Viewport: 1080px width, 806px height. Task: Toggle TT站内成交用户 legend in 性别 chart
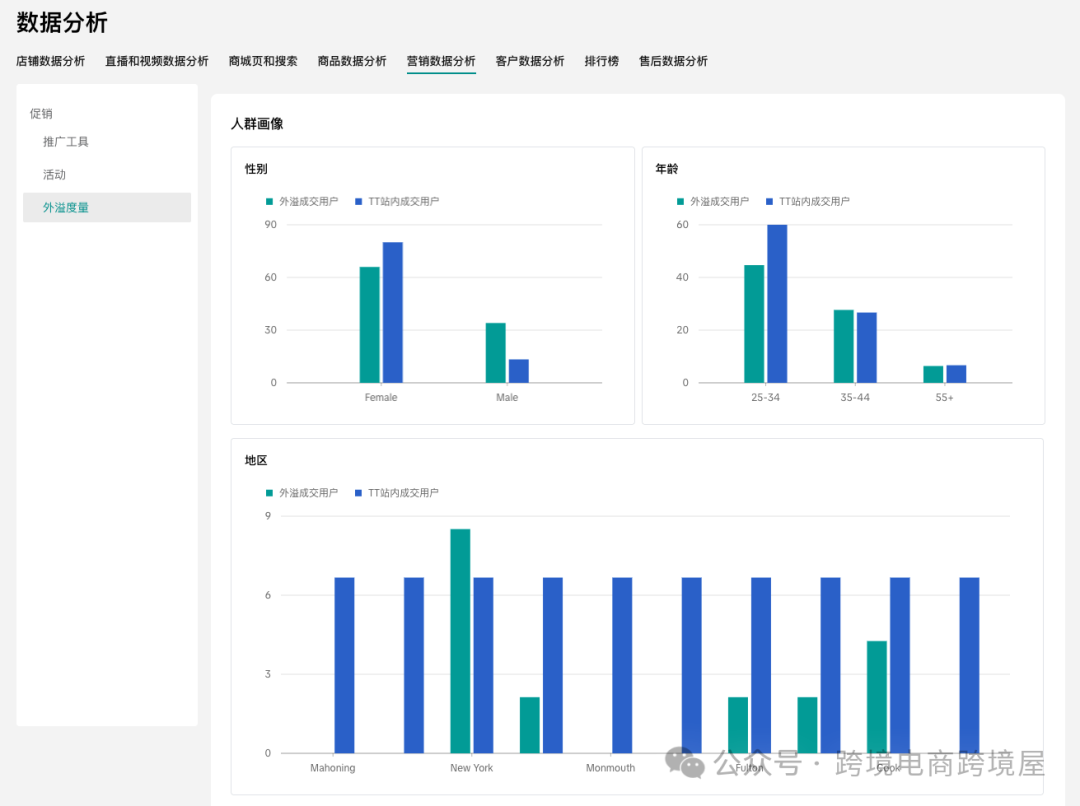[403, 201]
